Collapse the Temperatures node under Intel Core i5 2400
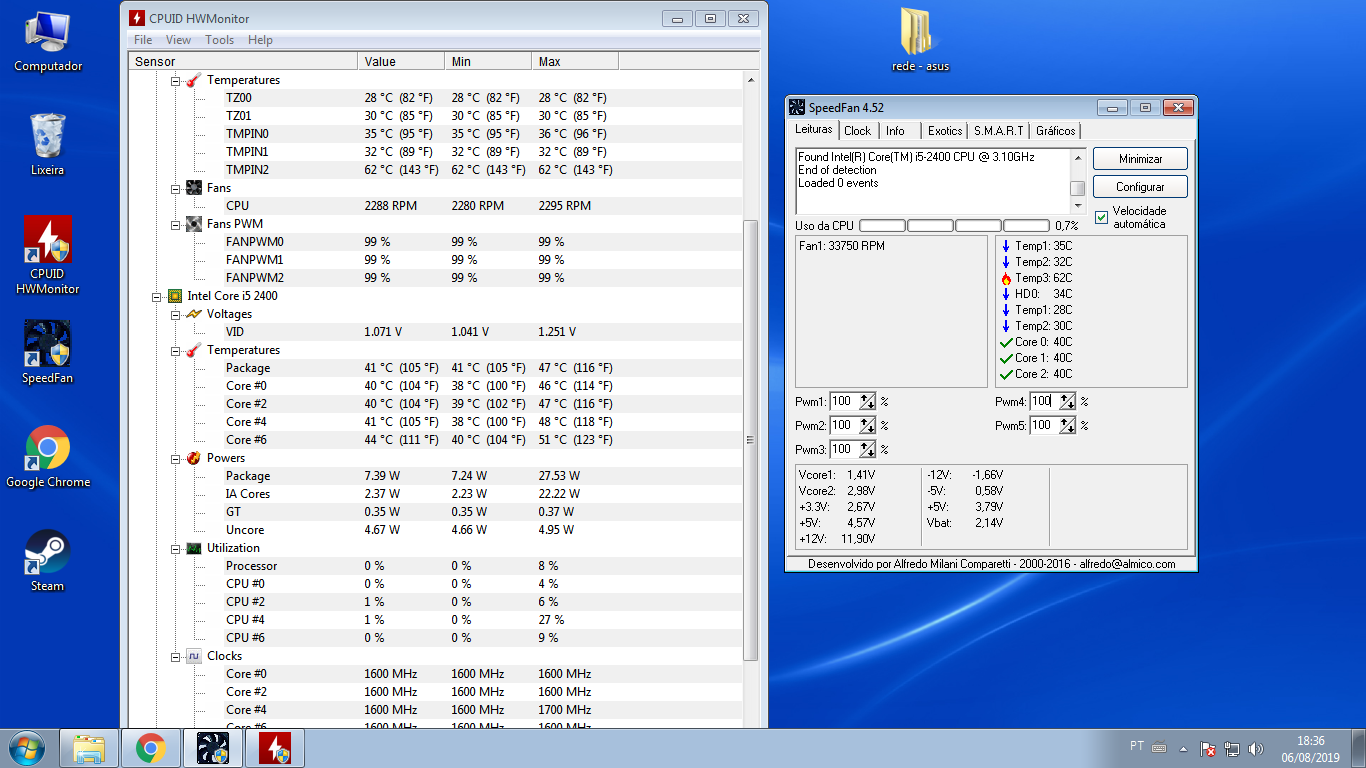Image resolution: width=1366 pixels, height=768 pixels. pos(176,350)
